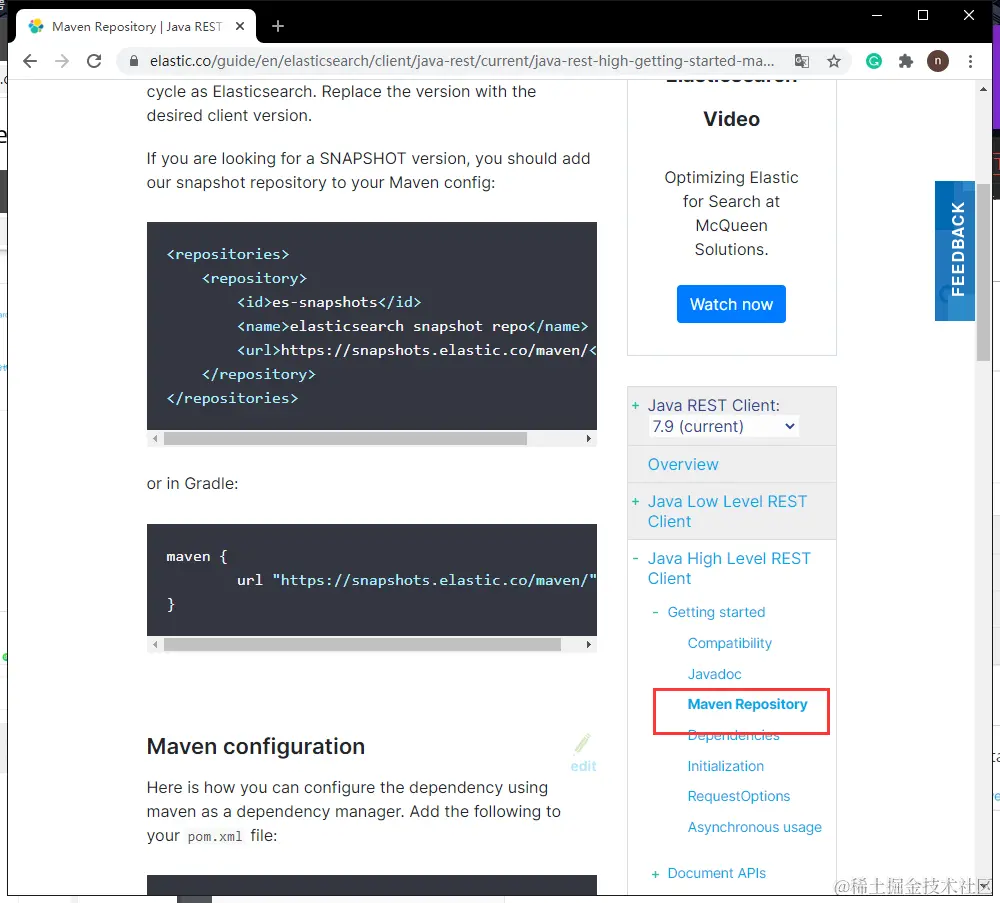Go forward using the forward arrow

(x=62, y=61)
